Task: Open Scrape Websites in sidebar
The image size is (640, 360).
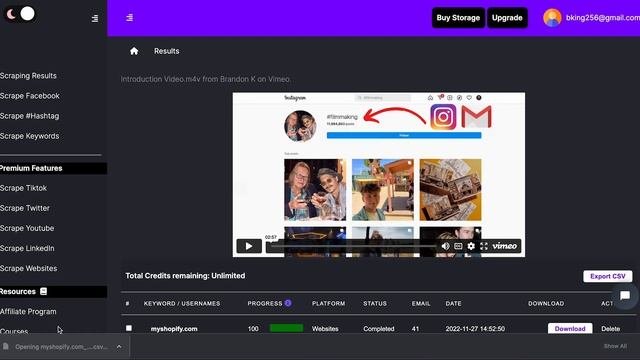Action: pos(29,268)
